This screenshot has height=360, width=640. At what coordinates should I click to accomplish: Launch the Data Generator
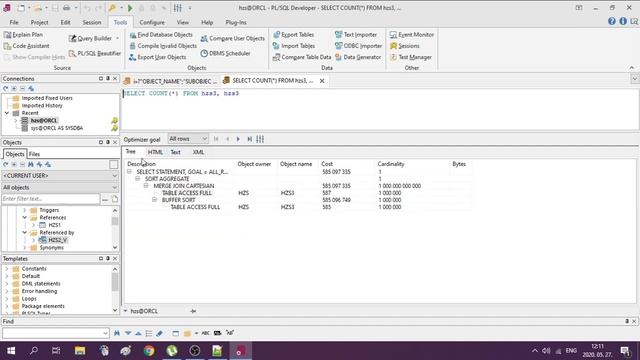pyautogui.click(x=358, y=57)
